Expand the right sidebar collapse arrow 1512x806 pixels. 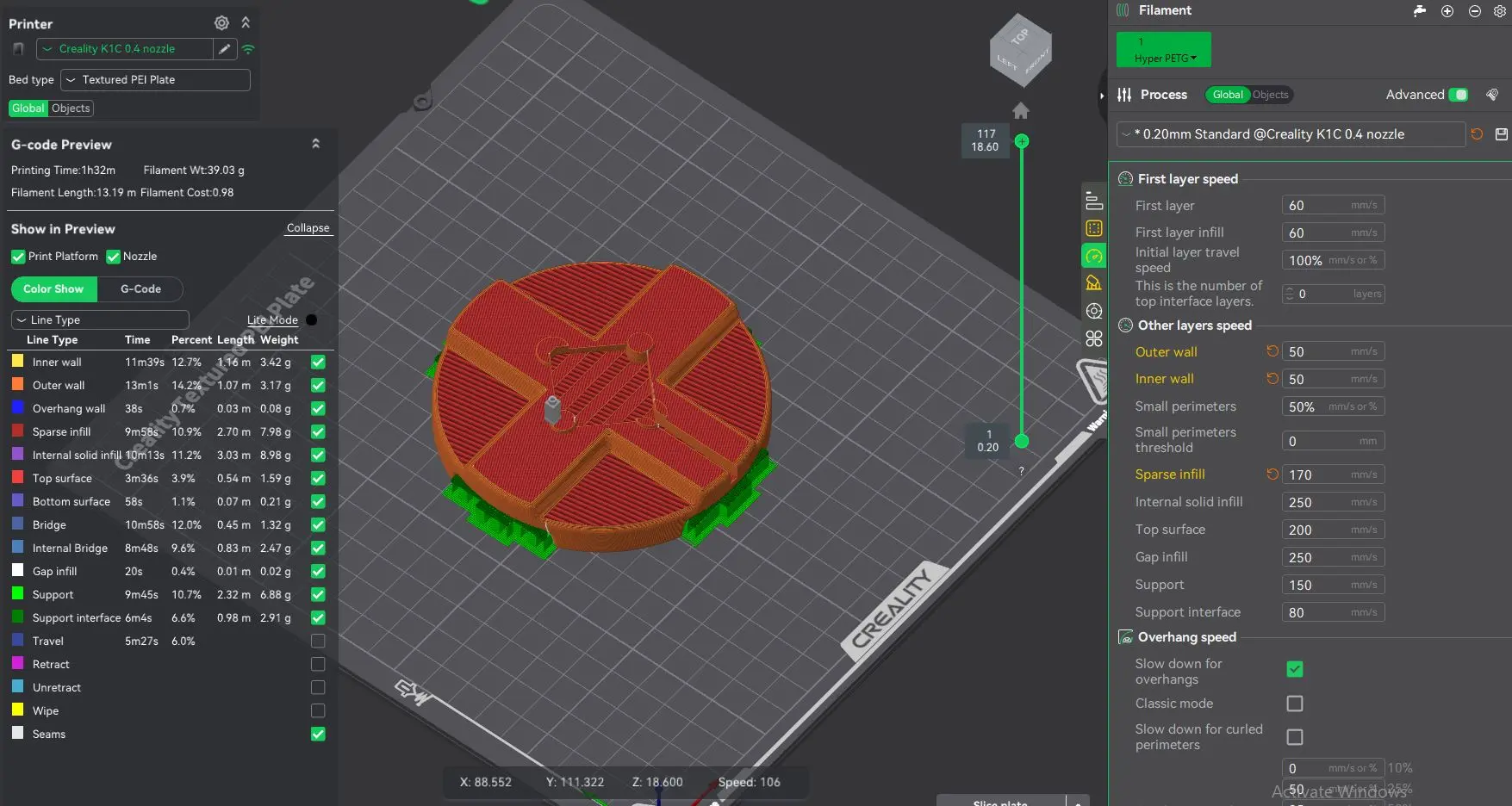[x=1102, y=96]
